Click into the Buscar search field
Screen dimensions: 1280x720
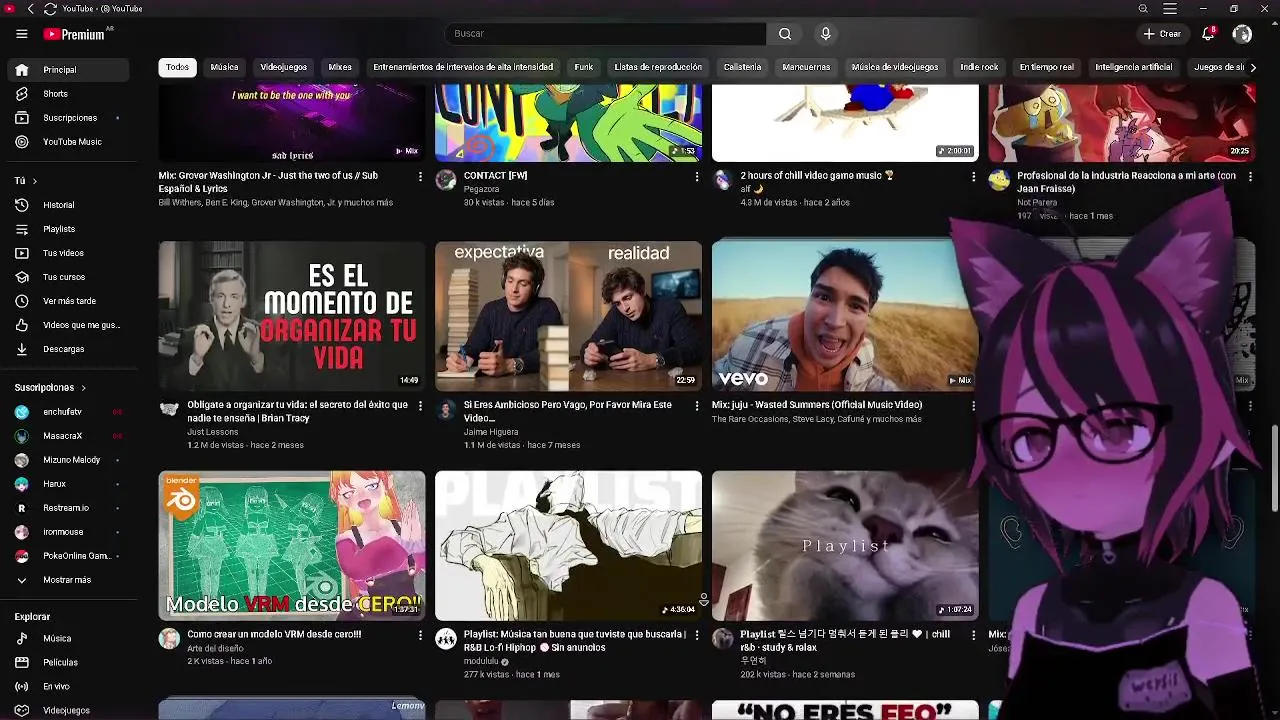coord(605,34)
